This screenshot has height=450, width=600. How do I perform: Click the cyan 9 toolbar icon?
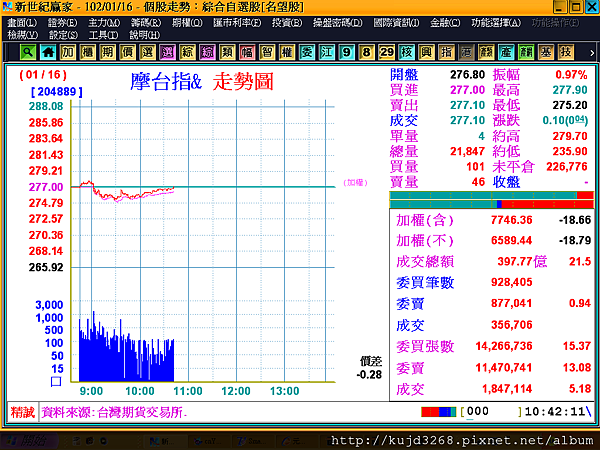[x=346, y=52]
